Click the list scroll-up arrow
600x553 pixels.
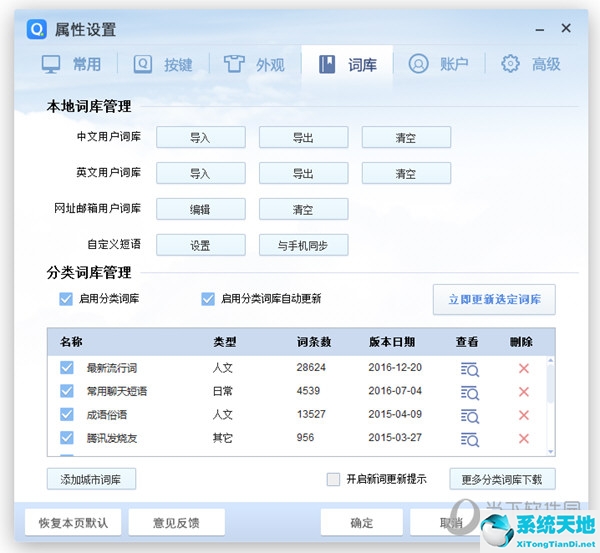coord(551,360)
